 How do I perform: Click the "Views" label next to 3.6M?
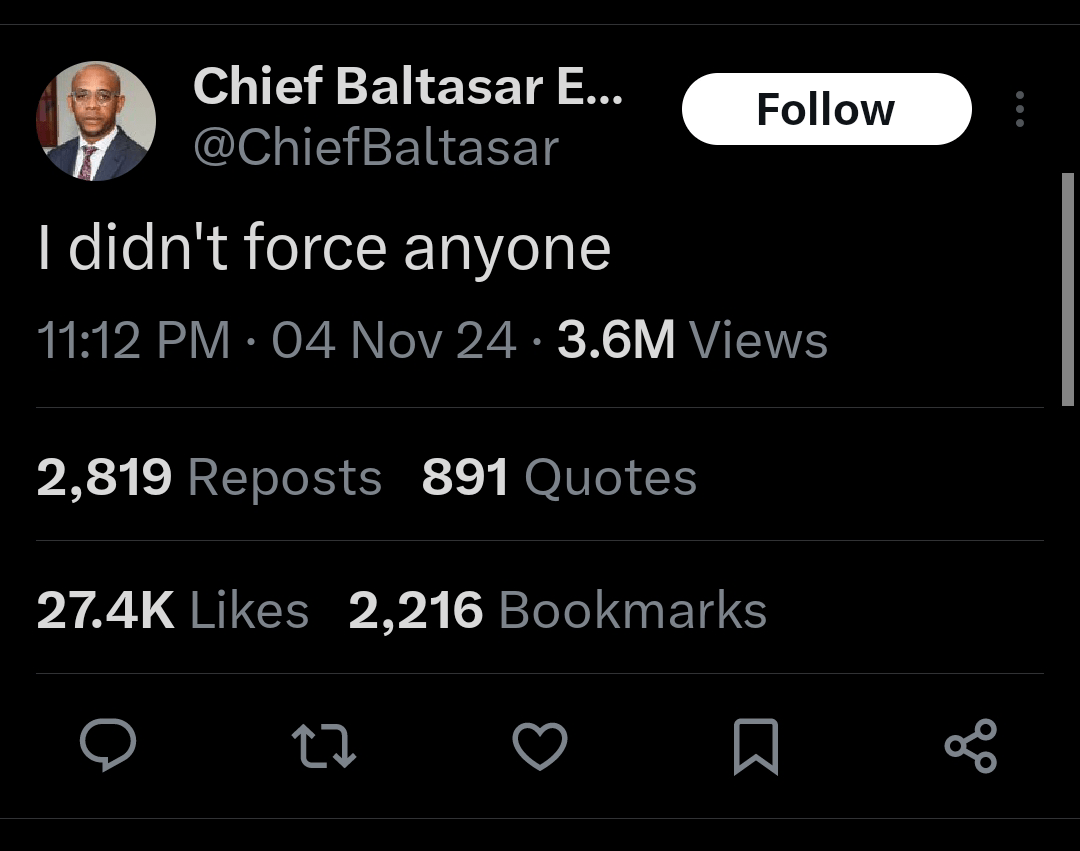point(759,340)
